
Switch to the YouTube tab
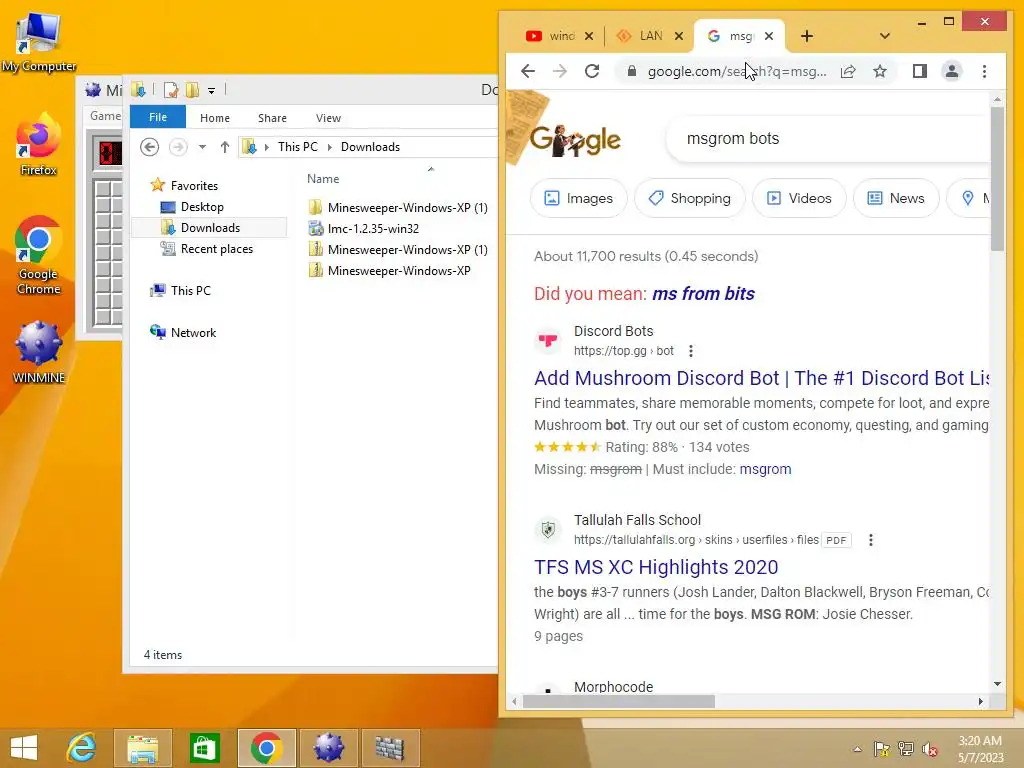click(552, 36)
